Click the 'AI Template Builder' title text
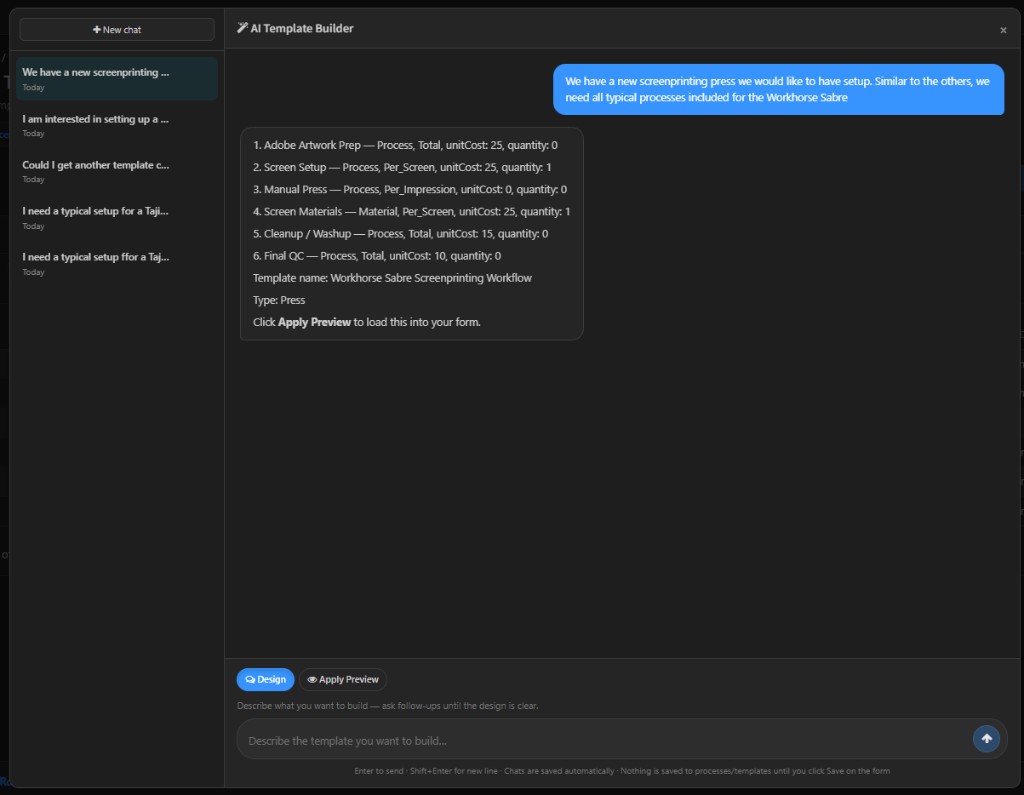 click(302, 28)
